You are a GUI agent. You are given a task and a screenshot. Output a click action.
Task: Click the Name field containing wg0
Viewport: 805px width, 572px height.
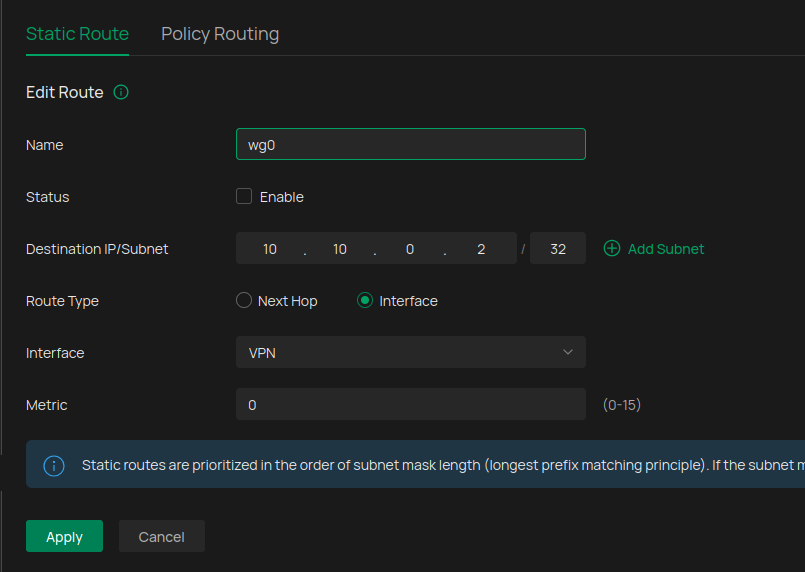411,144
